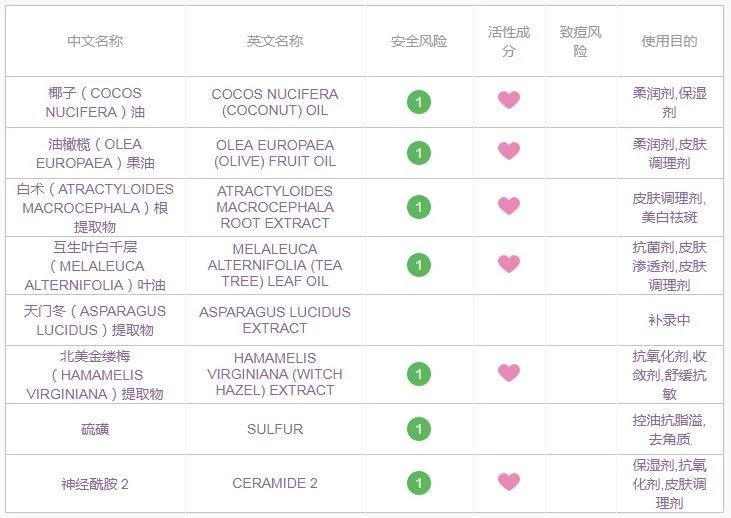
Task: Click the green safety badge for Atractylodes extract
Action: click(x=419, y=207)
